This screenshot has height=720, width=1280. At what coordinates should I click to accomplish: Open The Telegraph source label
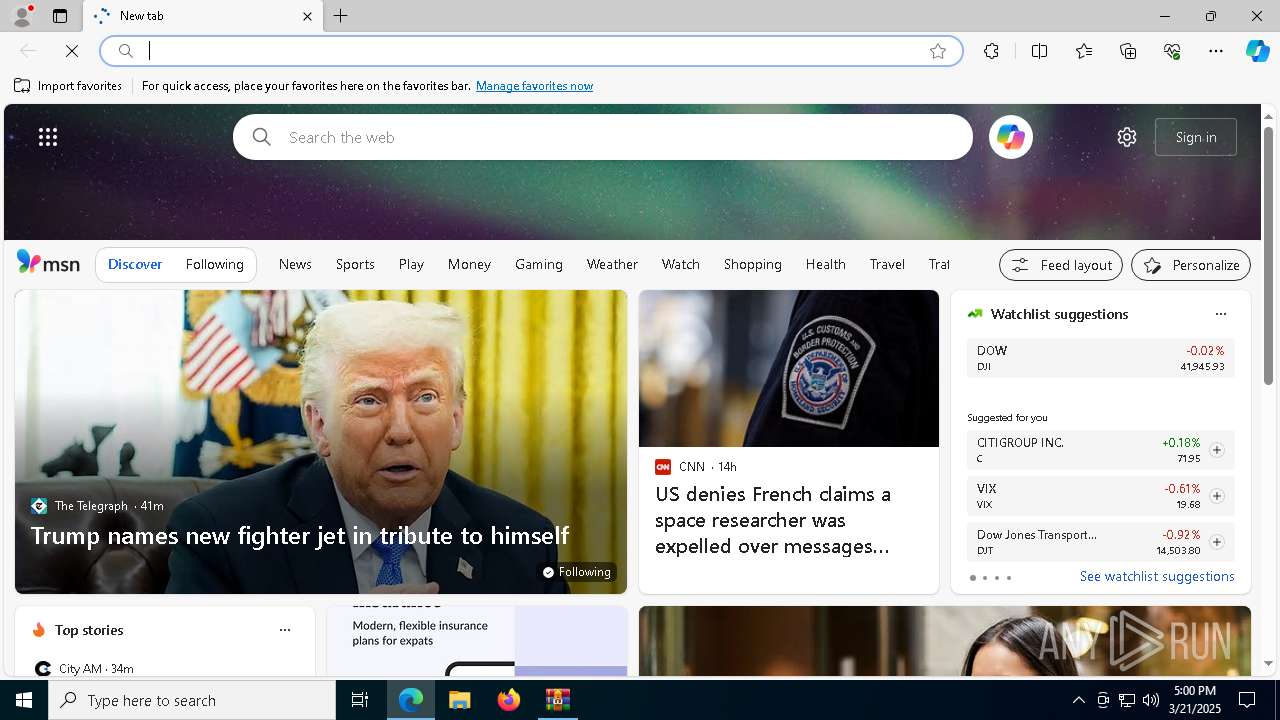pos(91,506)
